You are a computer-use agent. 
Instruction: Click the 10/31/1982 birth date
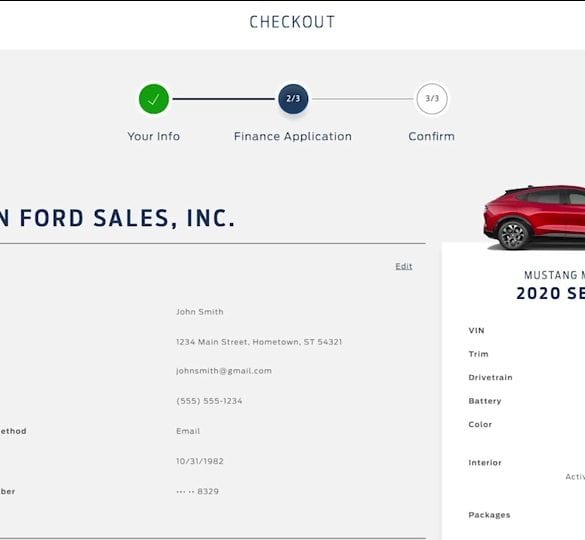pos(200,461)
